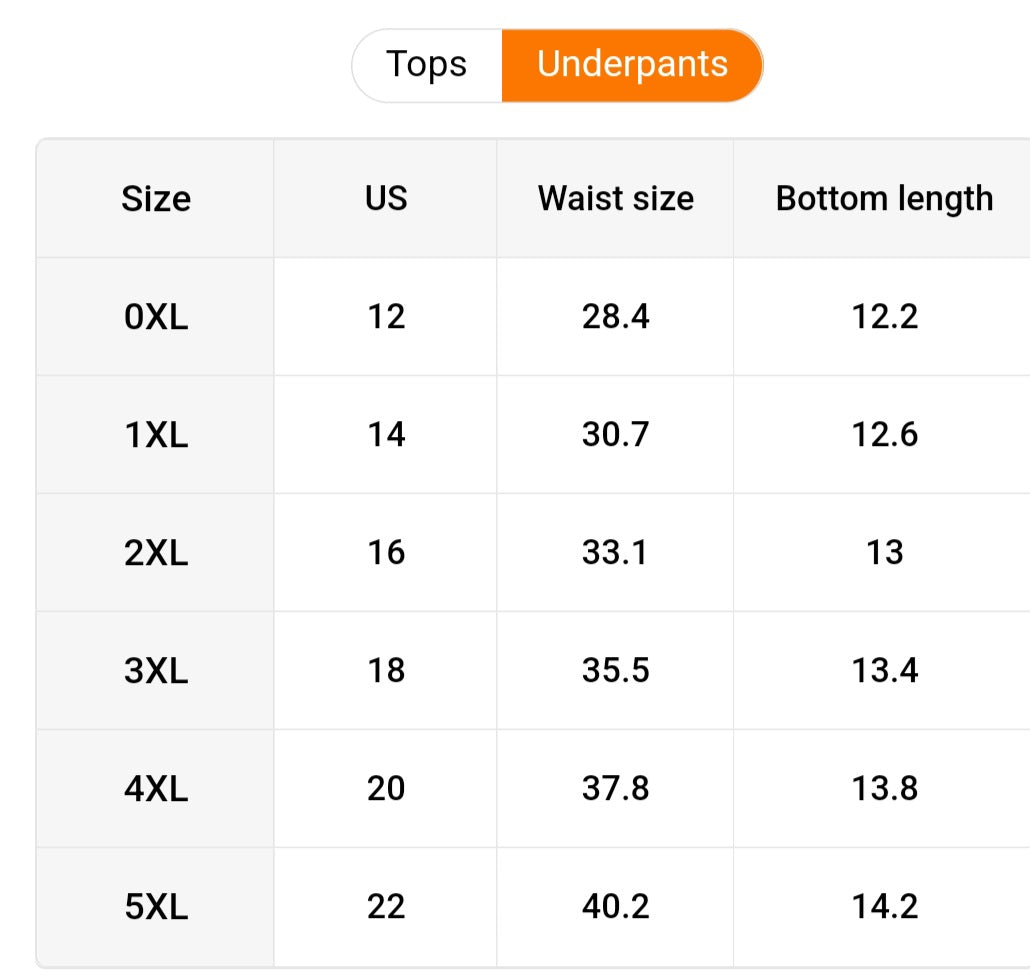Select the 0XL size row label
Screen dimensions: 1030x975
(156, 317)
